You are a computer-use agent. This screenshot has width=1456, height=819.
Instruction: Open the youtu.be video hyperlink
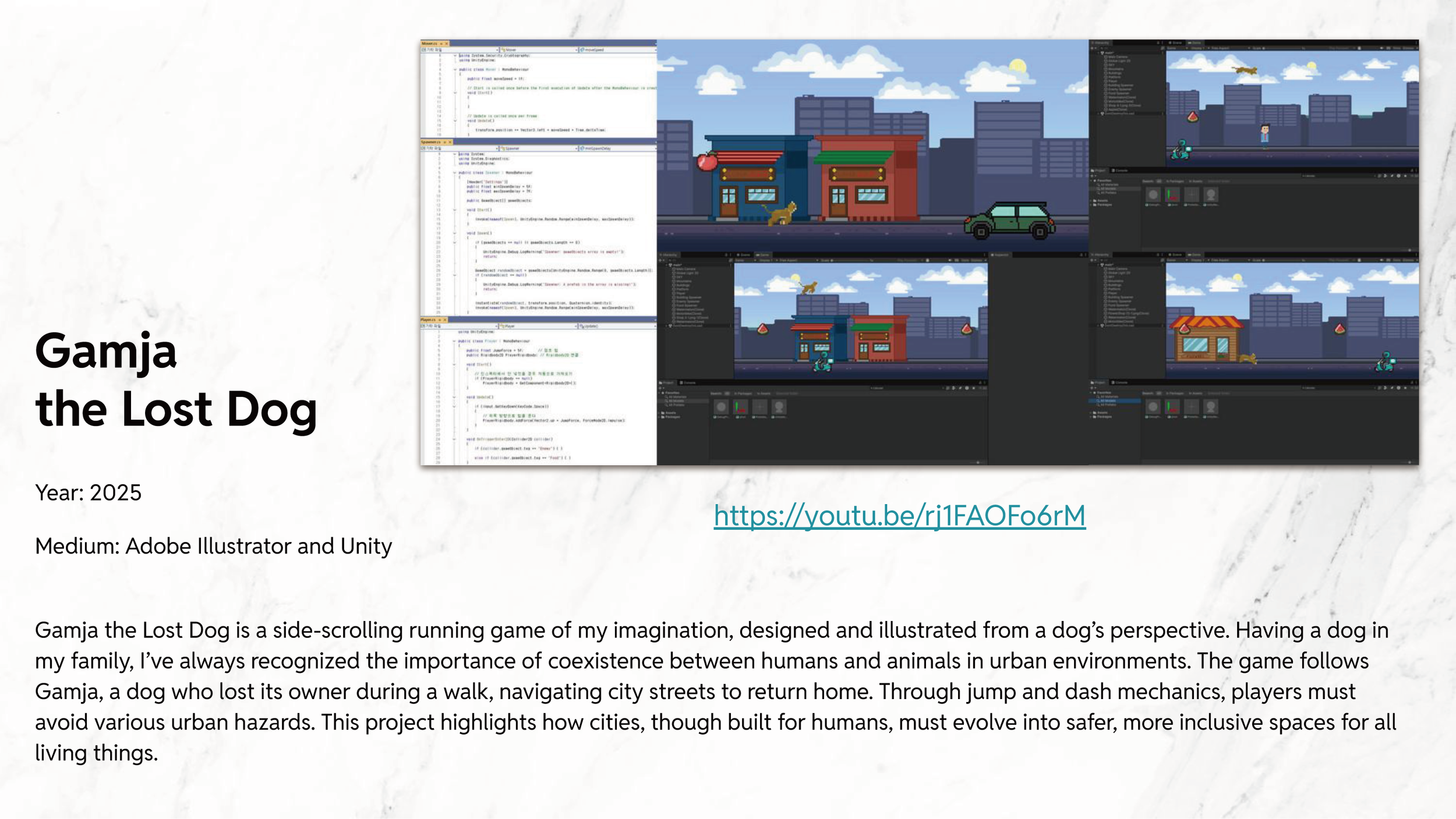pos(899,516)
